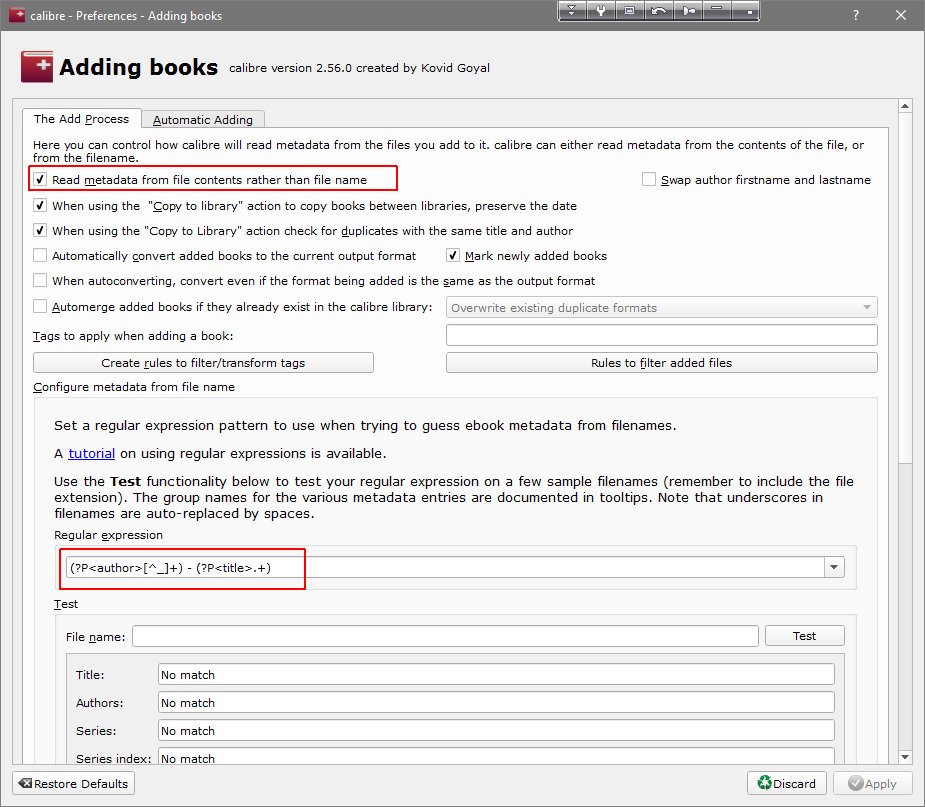The image size is (925, 807).
Task: Click the Test button
Action: pyautogui.click(x=805, y=636)
